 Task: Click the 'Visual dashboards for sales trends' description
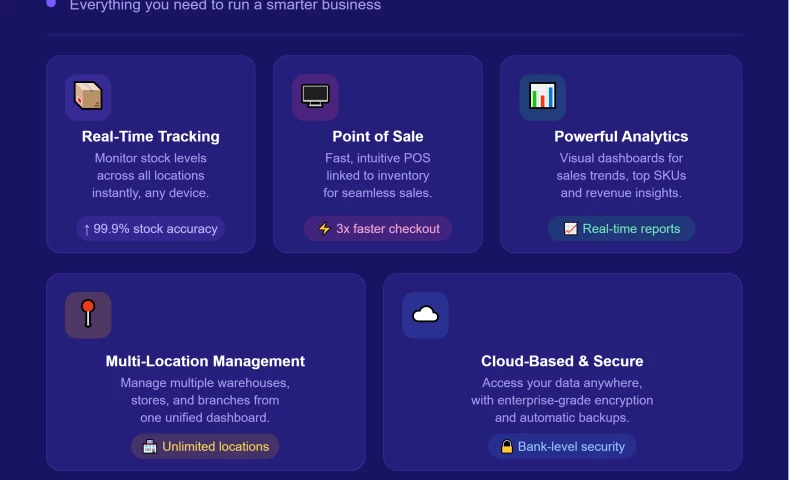coord(621,175)
